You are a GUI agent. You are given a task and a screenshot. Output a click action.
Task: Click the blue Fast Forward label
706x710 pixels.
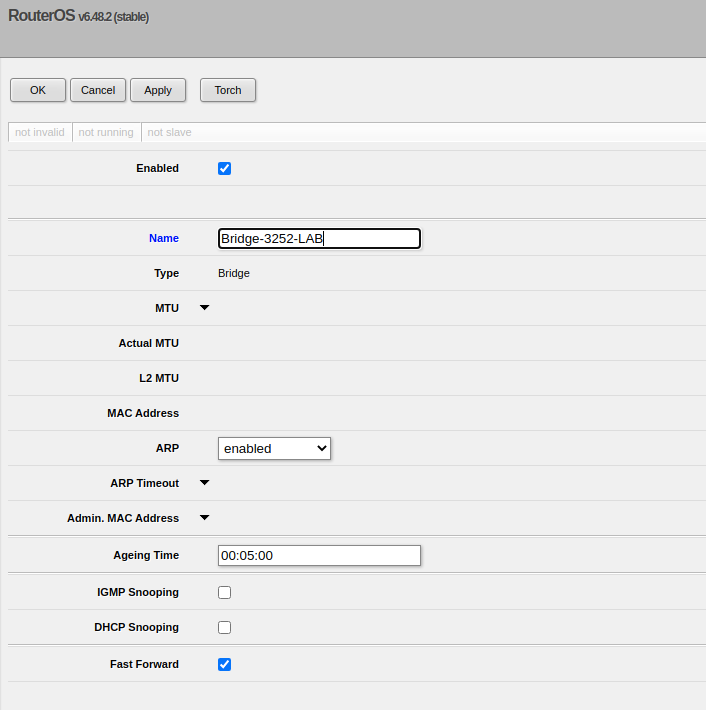coord(144,664)
